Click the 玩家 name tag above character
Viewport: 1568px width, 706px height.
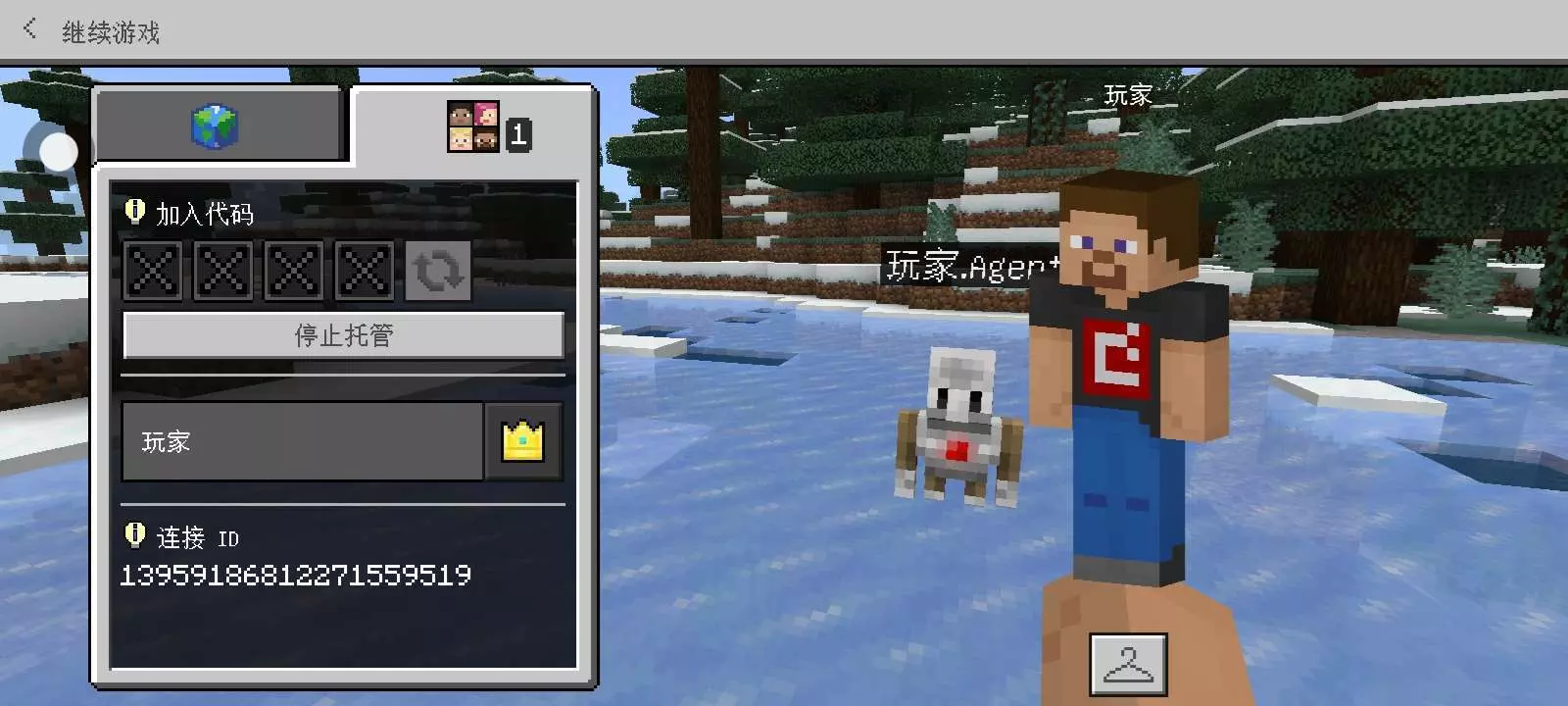coord(1128,95)
